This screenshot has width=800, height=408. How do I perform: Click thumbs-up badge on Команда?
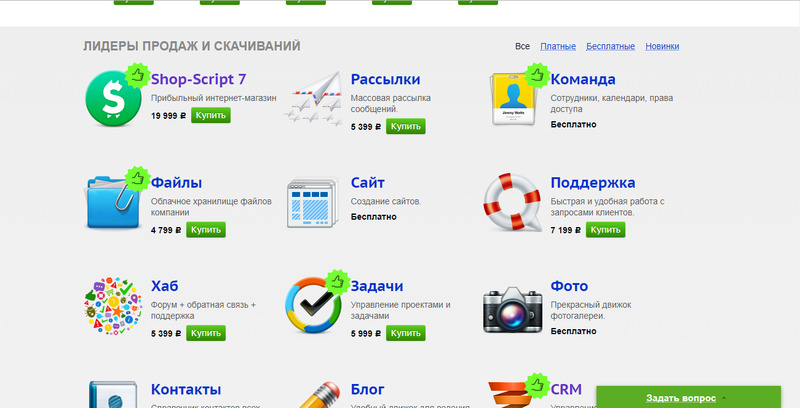pos(537,75)
